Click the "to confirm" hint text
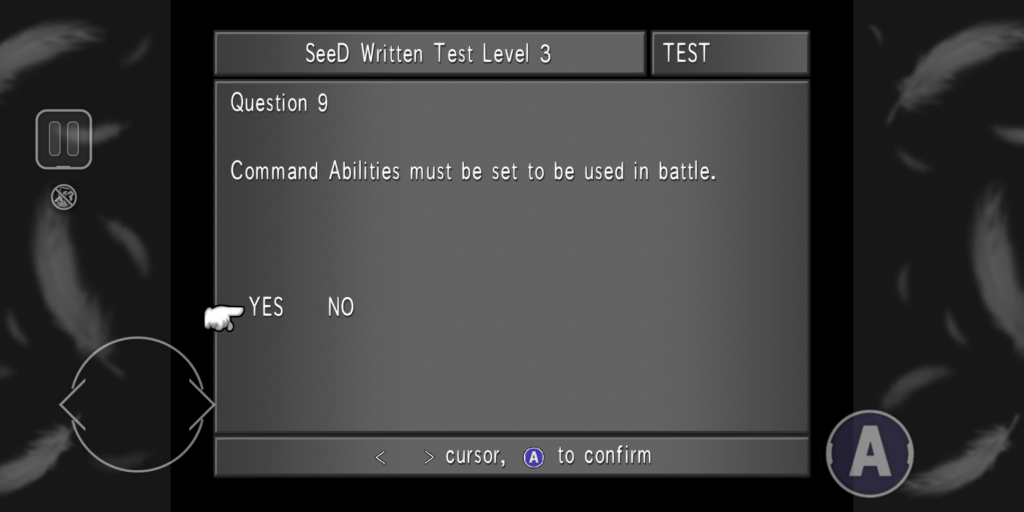The width and height of the screenshot is (1024, 512). point(604,456)
